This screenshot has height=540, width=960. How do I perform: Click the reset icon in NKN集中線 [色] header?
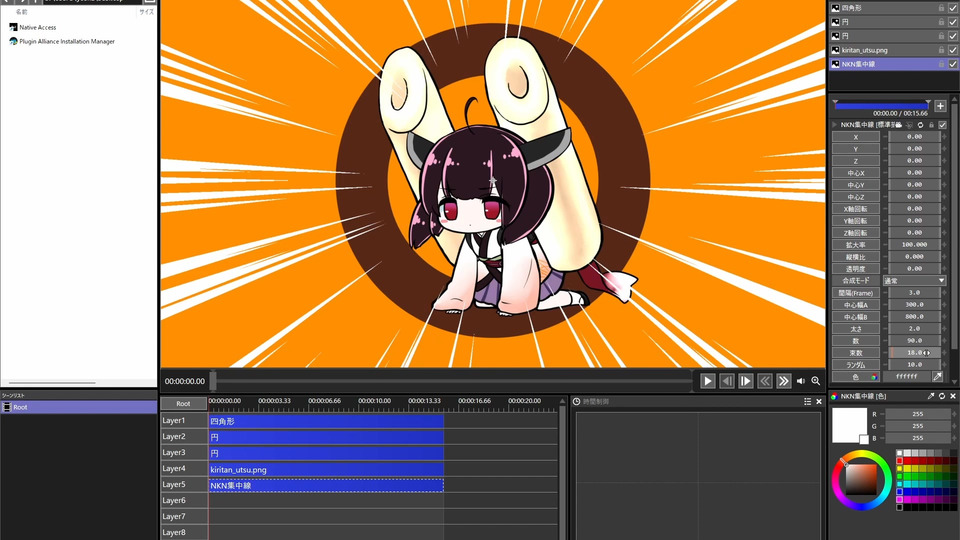coord(942,396)
